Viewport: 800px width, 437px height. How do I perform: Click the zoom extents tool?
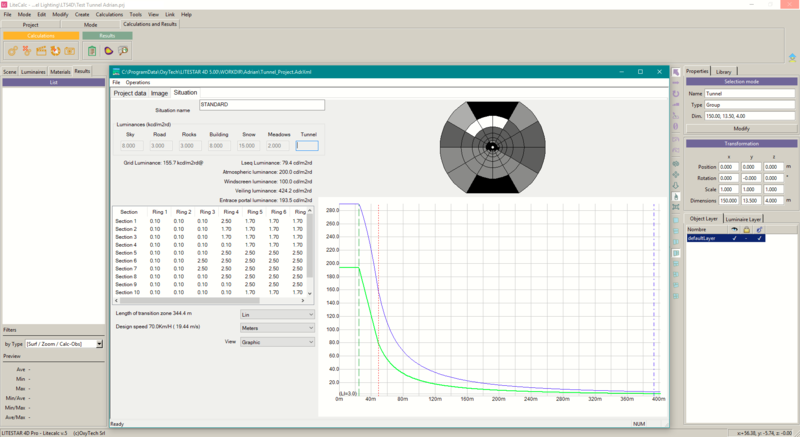point(676,207)
